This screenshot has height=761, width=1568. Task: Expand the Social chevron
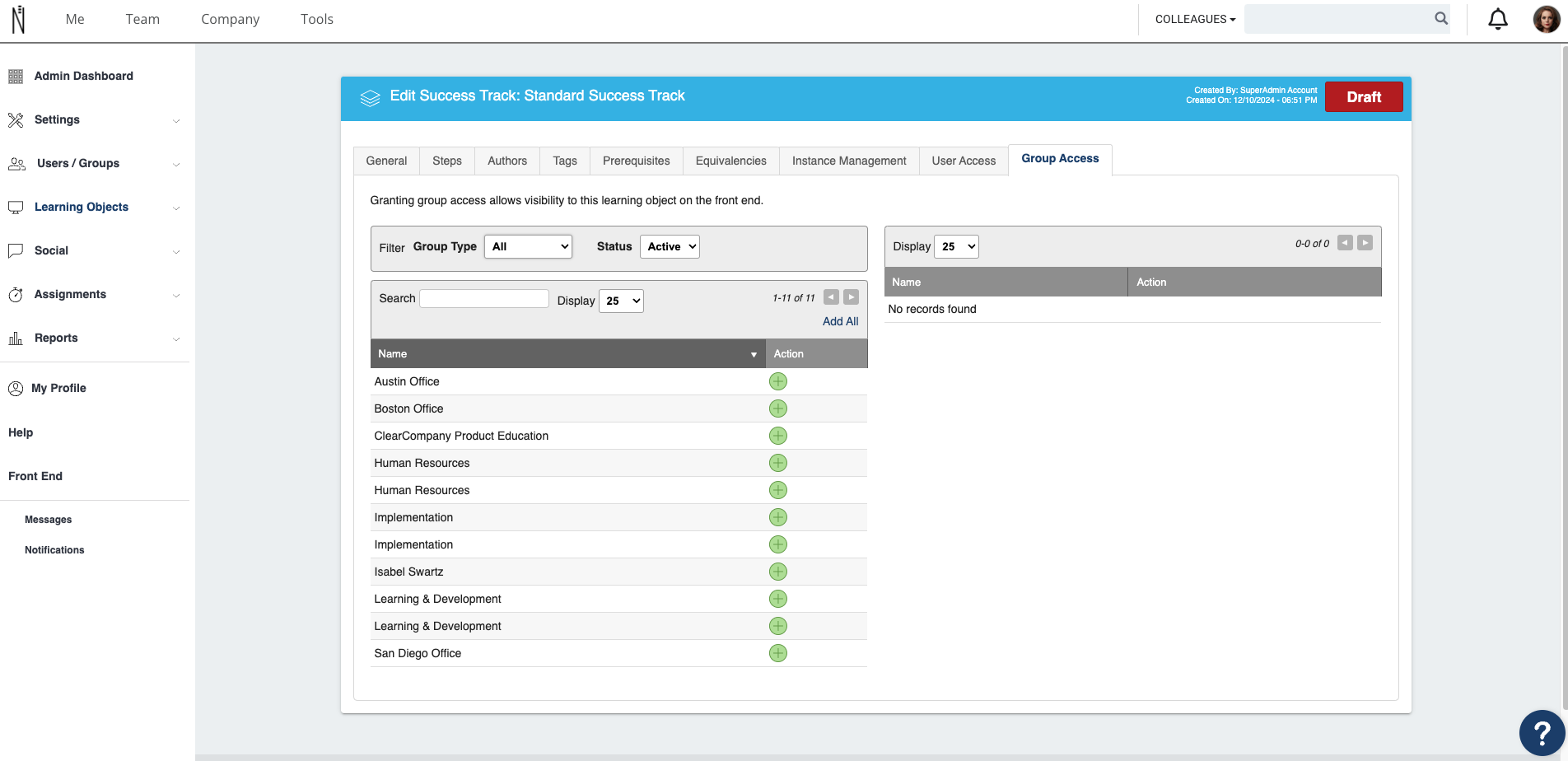(176, 252)
